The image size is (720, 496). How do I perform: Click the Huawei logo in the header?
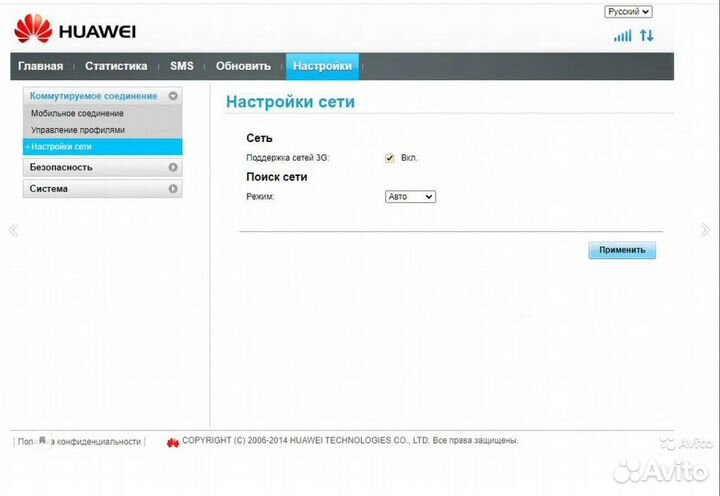pyautogui.click(x=75, y=30)
